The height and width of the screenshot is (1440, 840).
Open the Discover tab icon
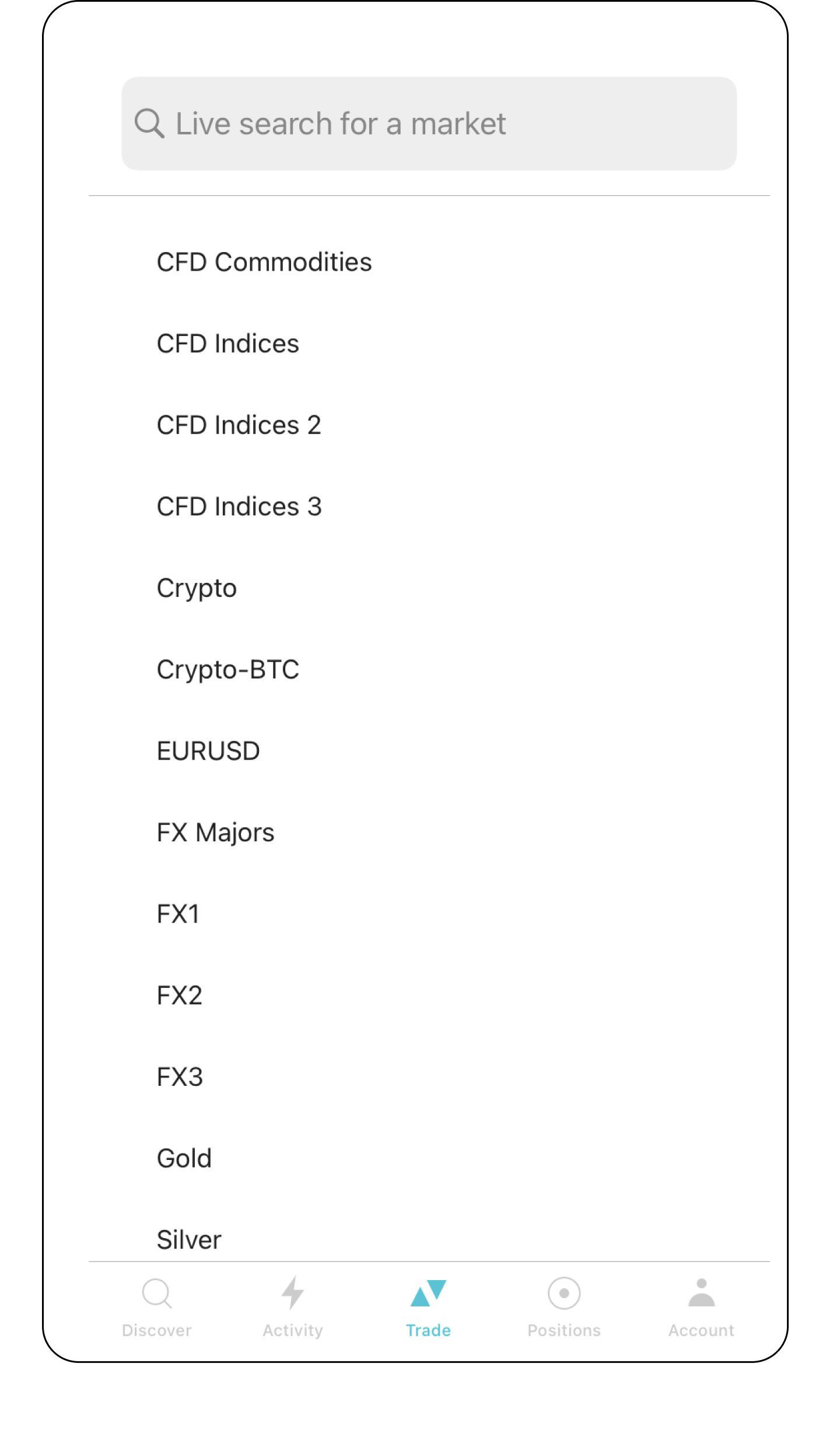pyautogui.click(x=156, y=1294)
